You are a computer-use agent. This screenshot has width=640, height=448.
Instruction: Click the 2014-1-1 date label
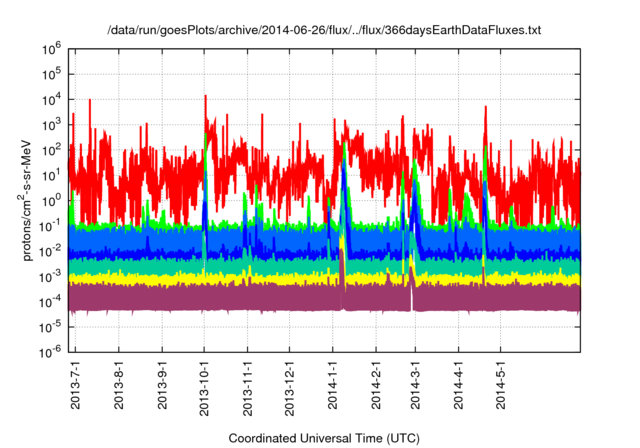333,384
